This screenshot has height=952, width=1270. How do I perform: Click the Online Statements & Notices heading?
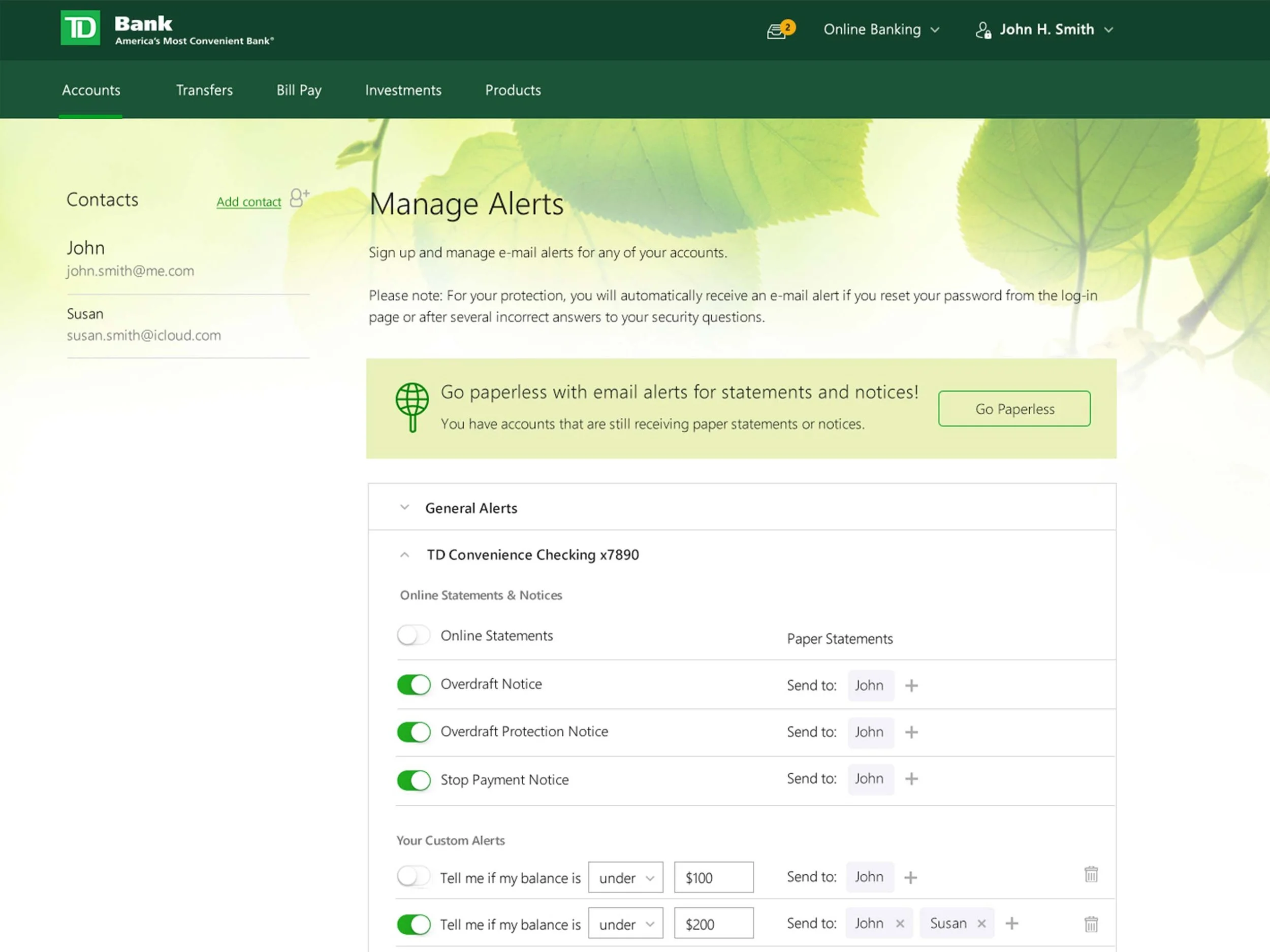481,595
